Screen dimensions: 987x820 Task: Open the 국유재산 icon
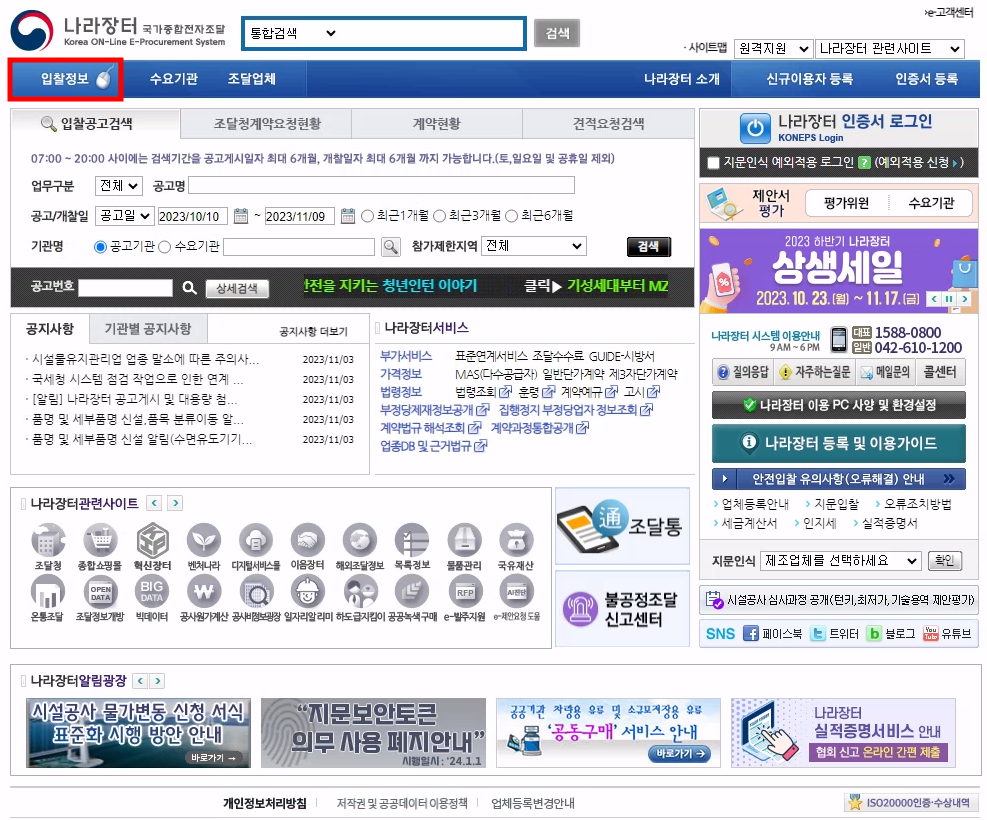click(516, 541)
